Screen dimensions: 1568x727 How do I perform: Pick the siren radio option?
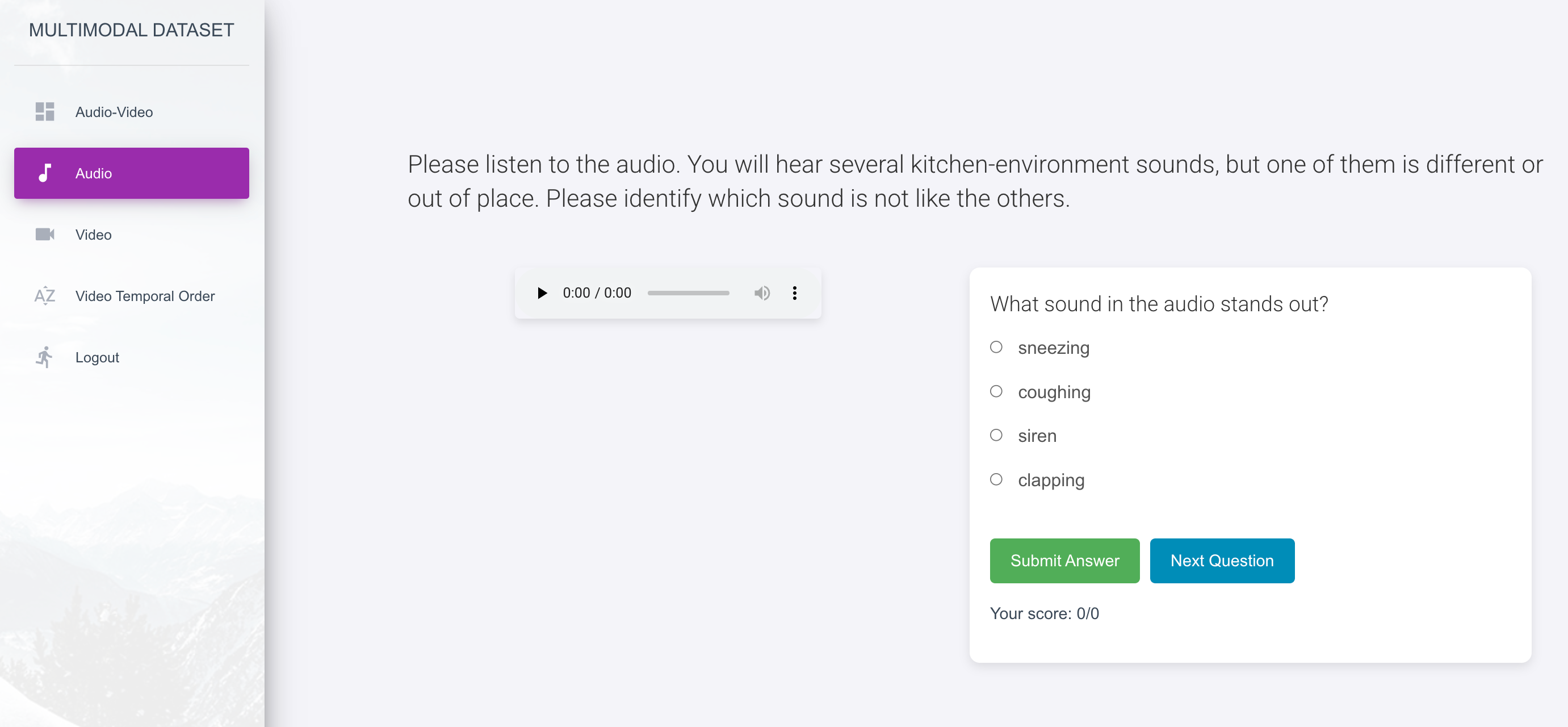tap(996, 435)
